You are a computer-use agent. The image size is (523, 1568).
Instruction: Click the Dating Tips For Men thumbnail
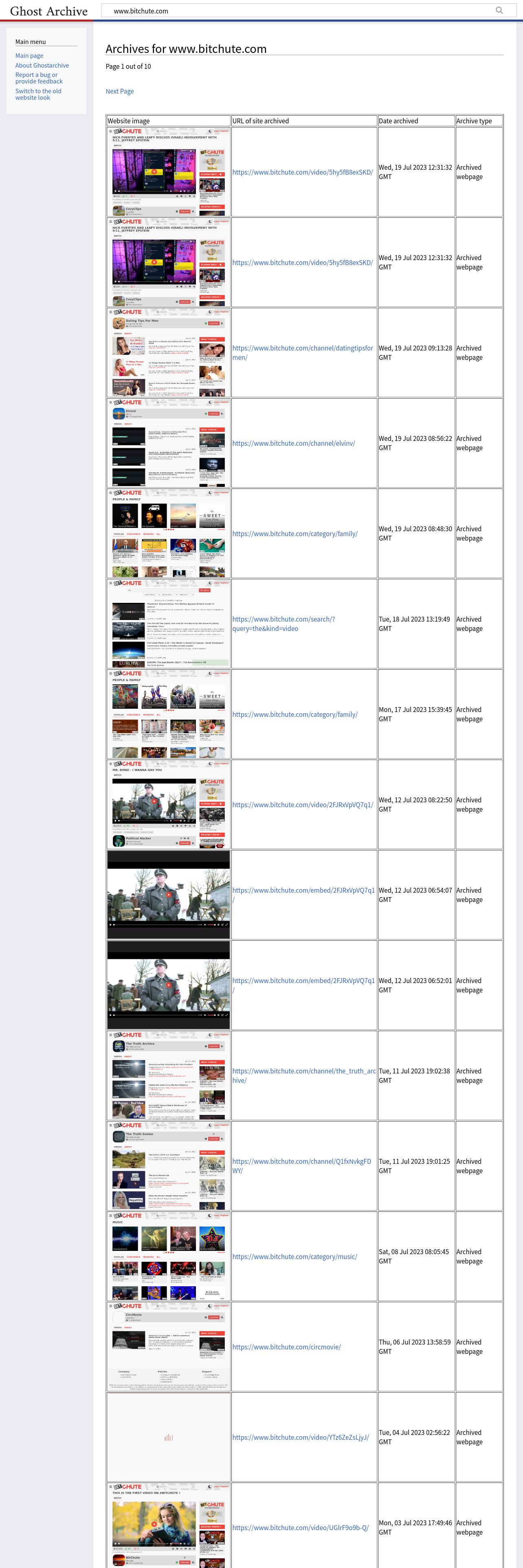click(x=169, y=353)
